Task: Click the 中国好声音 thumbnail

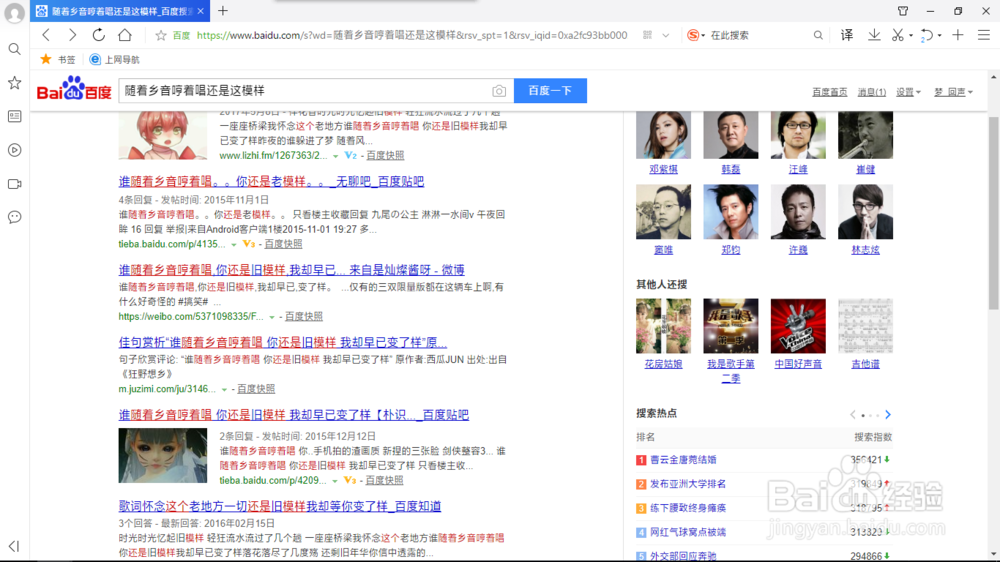Action: 798,326
